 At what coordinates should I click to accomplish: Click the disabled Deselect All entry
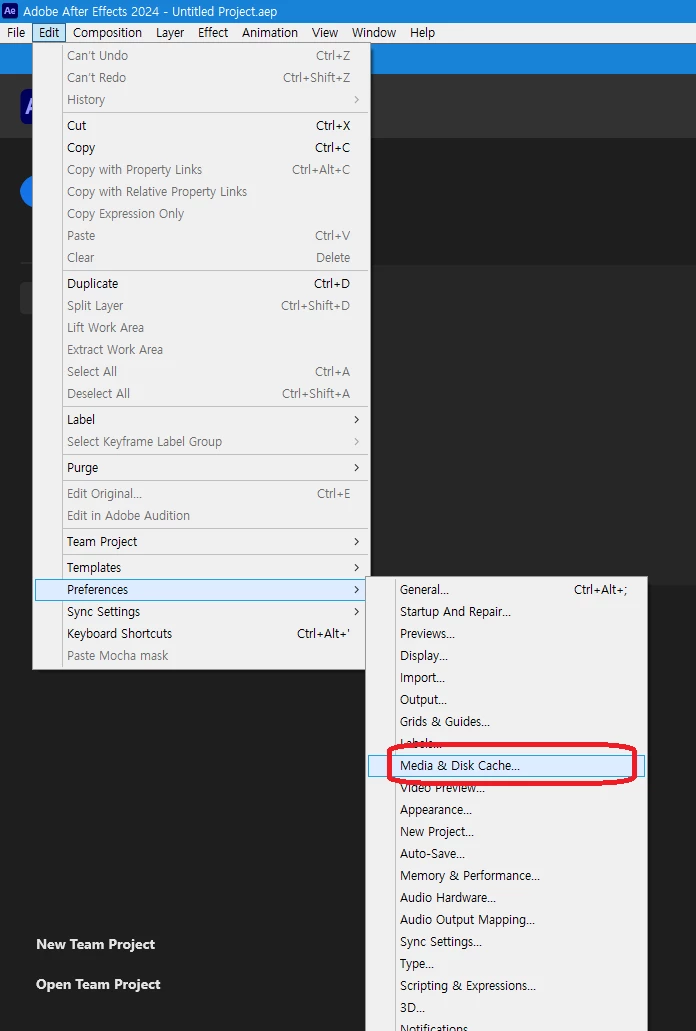[201, 393]
